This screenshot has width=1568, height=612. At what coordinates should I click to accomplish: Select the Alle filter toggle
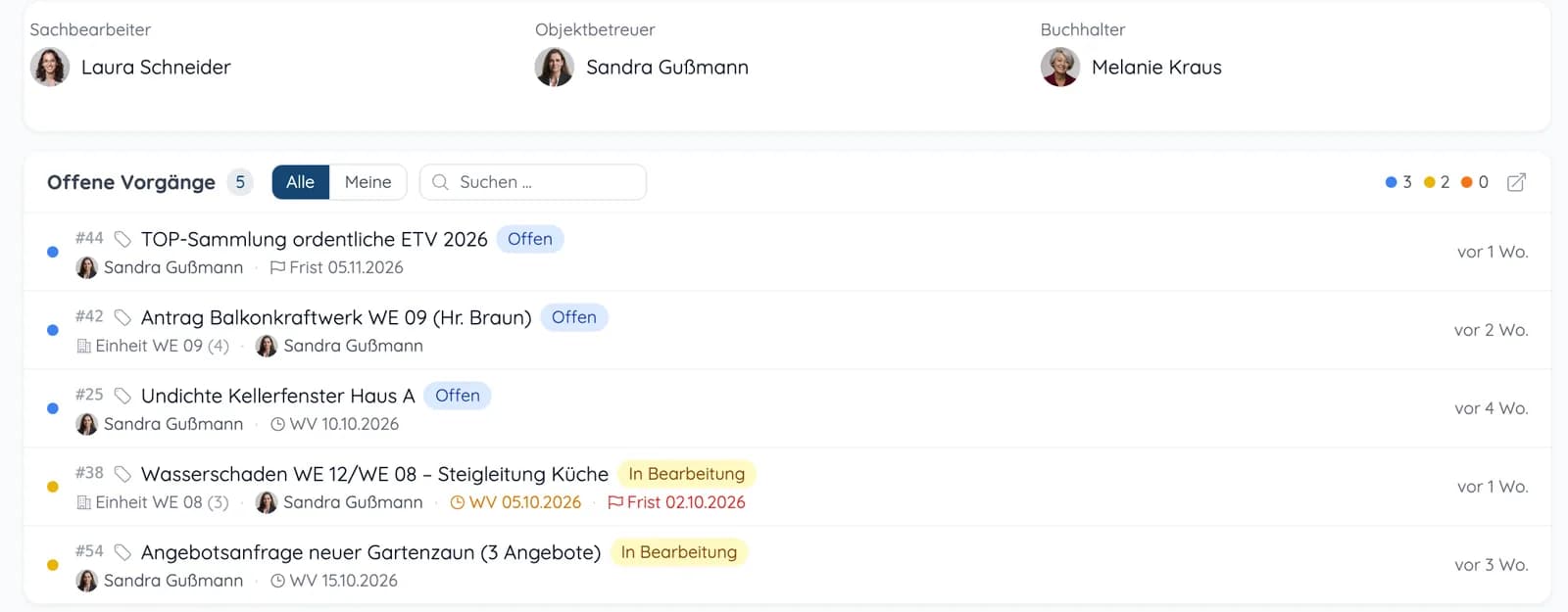point(300,182)
